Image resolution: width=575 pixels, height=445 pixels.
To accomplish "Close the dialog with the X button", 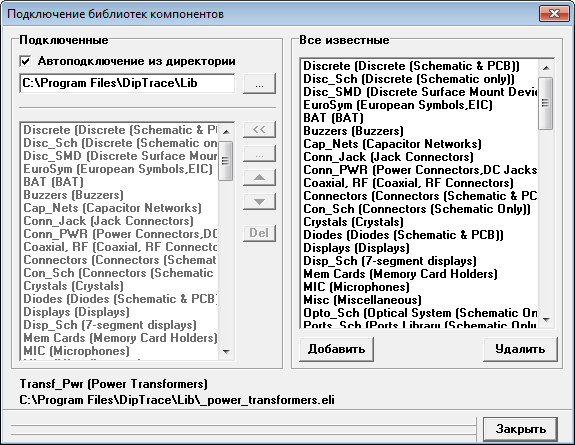I will pyautogui.click(x=555, y=14).
